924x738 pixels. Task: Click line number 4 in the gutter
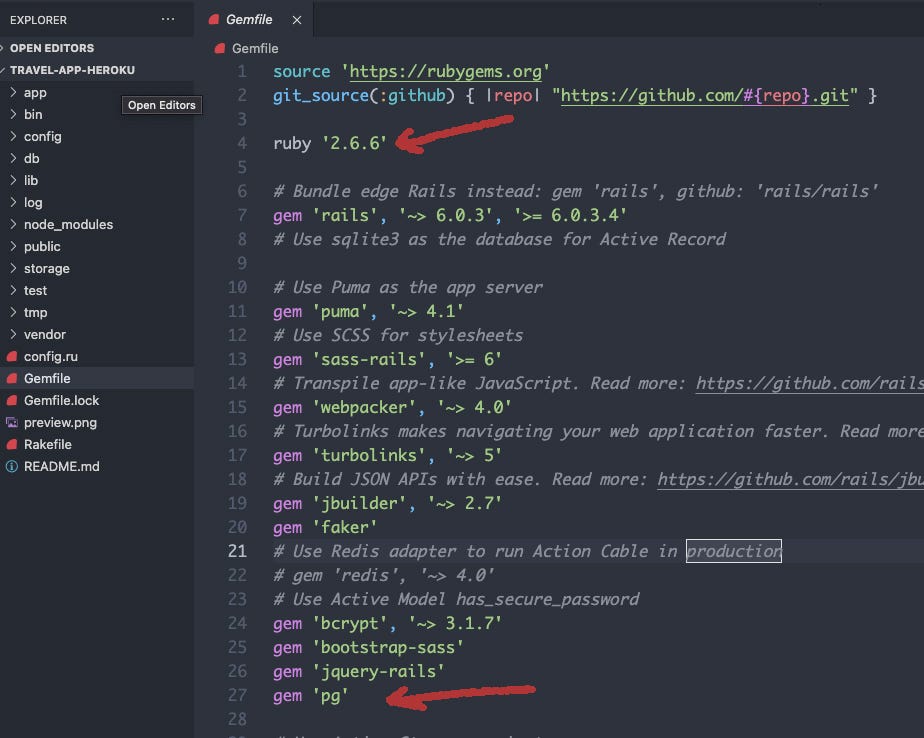pos(242,143)
